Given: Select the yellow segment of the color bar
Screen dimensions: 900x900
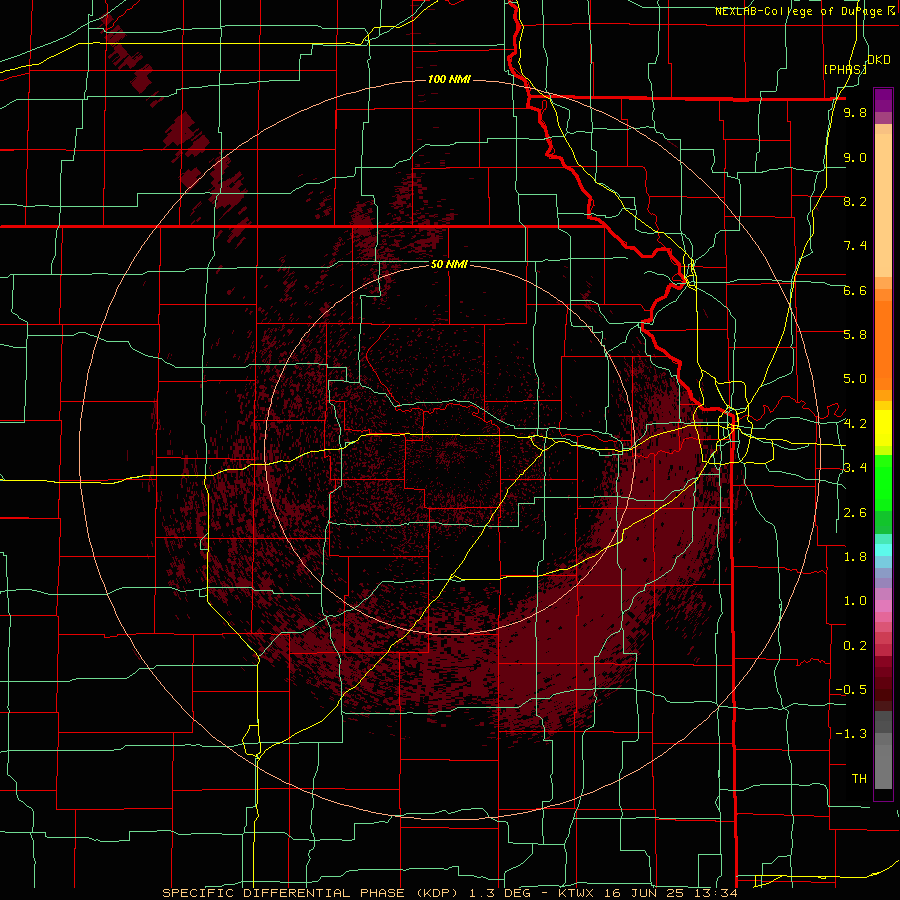Looking at the screenshot, I should (883, 428).
